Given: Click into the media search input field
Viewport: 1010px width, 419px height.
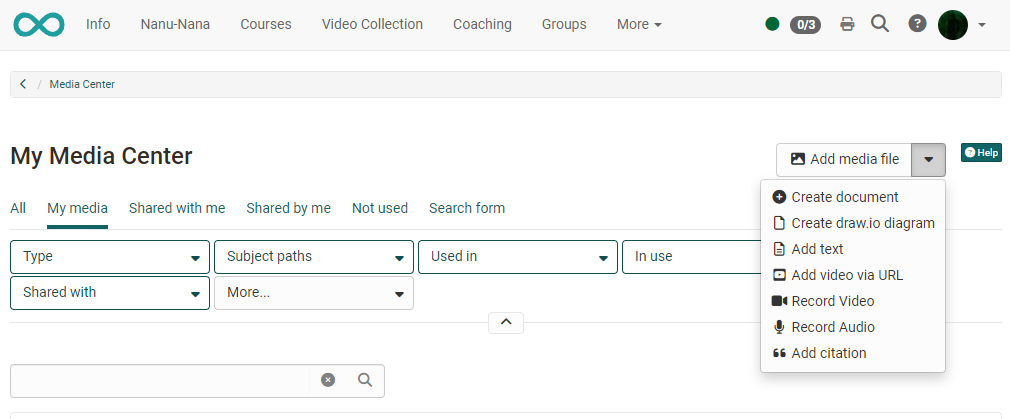Looking at the screenshot, I should coord(160,380).
